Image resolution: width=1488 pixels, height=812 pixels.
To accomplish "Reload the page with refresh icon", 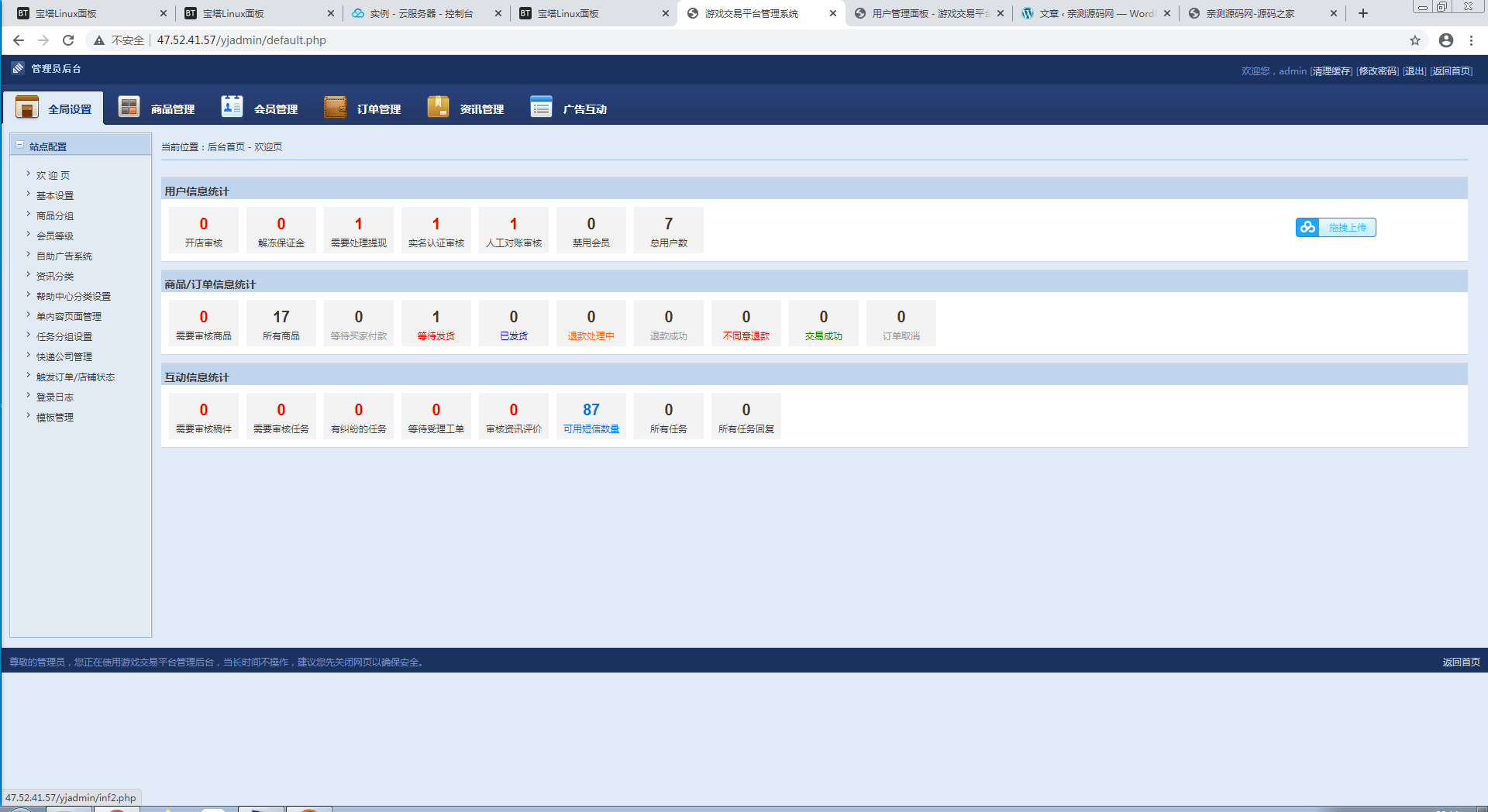I will click(68, 40).
